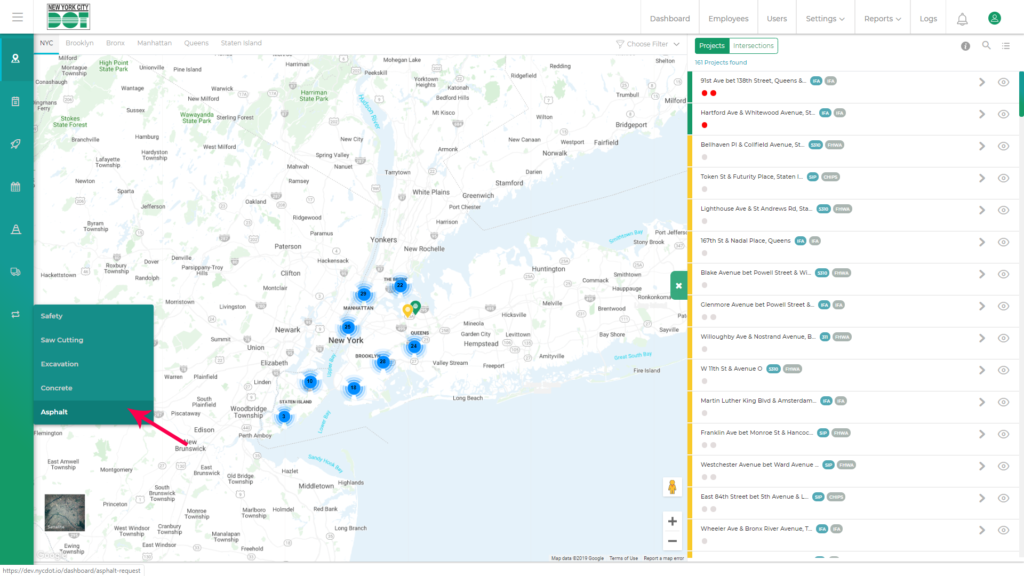
Task: Switch to the Brooklyn borough tab
Action: click(79, 44)
